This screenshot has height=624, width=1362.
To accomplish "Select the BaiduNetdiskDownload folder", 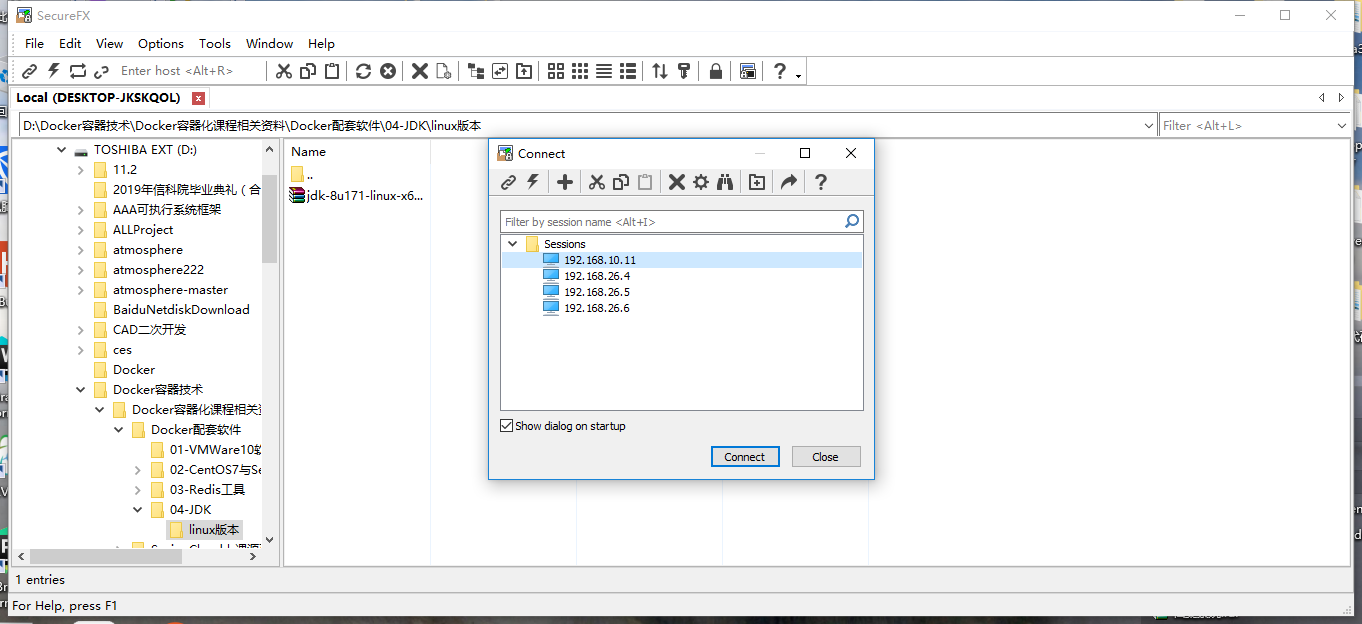I will [x=180, y=310].
